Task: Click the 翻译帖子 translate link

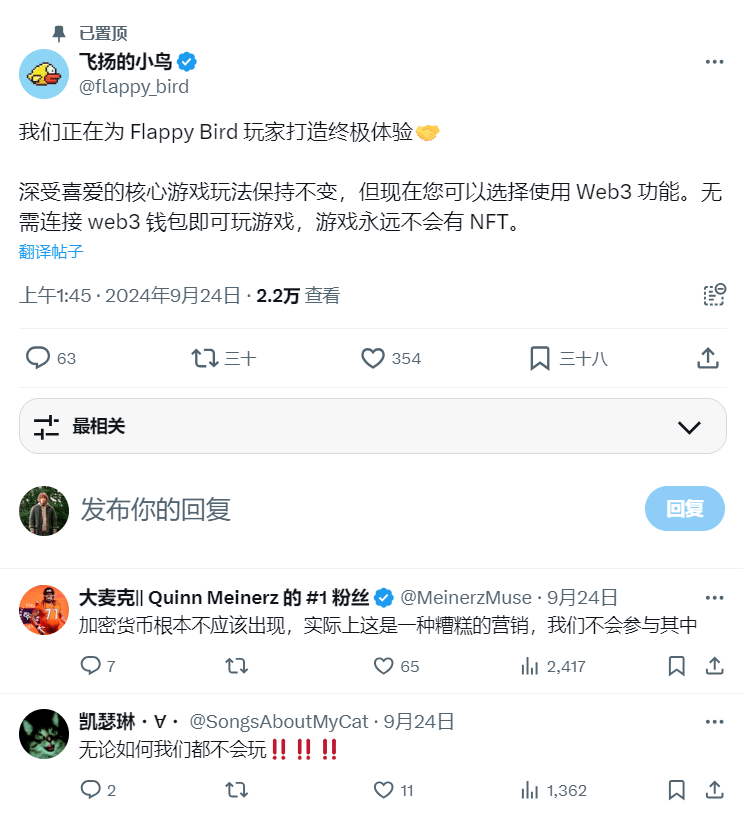Action: (x=51, y=252)
